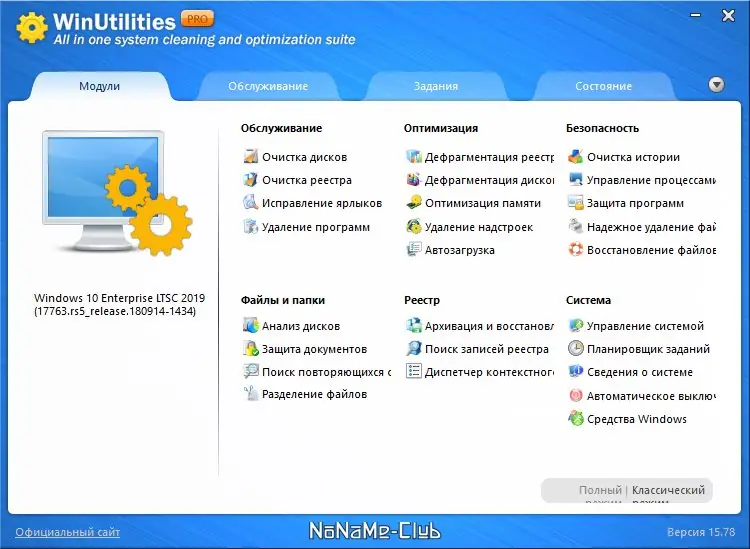The height and width of the screenshot is (549, 750).
Task: Click the Архивация и восстановление icon
Action: pos(413,325)
